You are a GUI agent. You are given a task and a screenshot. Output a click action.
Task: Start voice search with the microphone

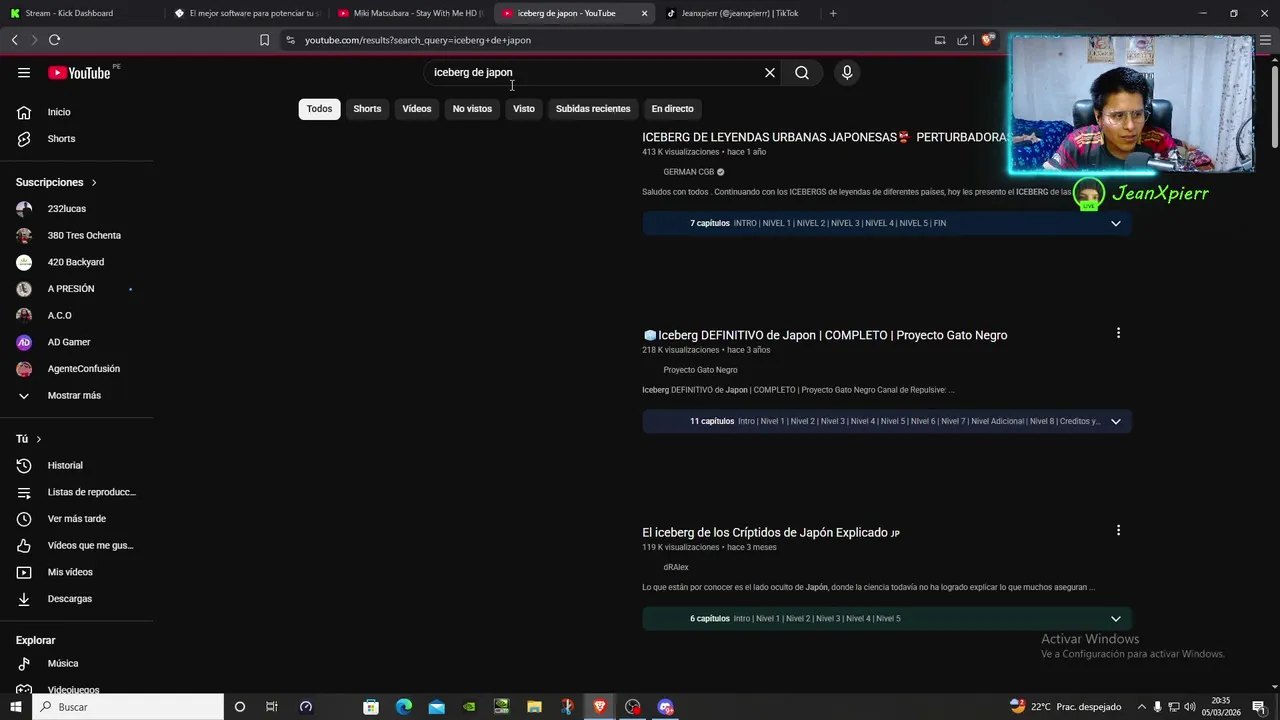click(x=847, y=72)
